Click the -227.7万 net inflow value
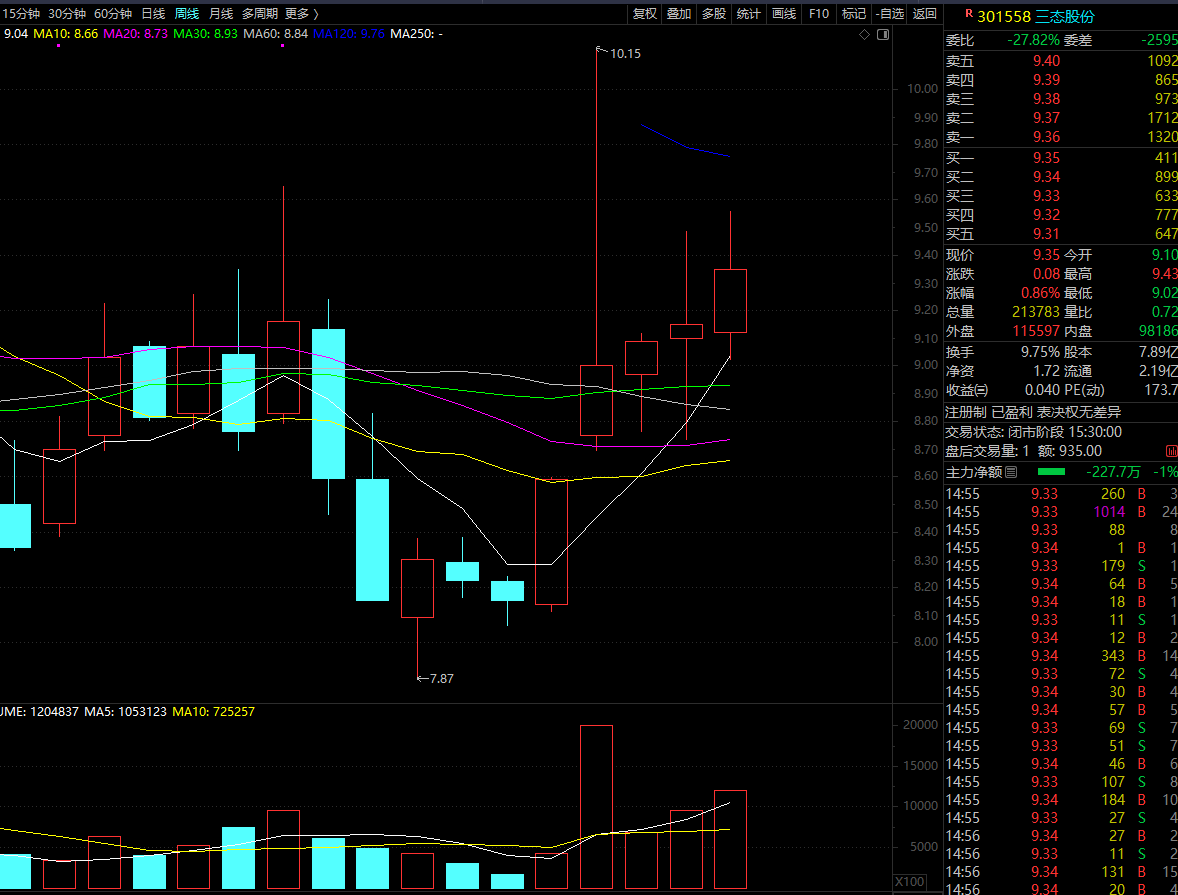Image resolution: width=1178 pixels, height=895 pixels. (x=1113, y=472)
